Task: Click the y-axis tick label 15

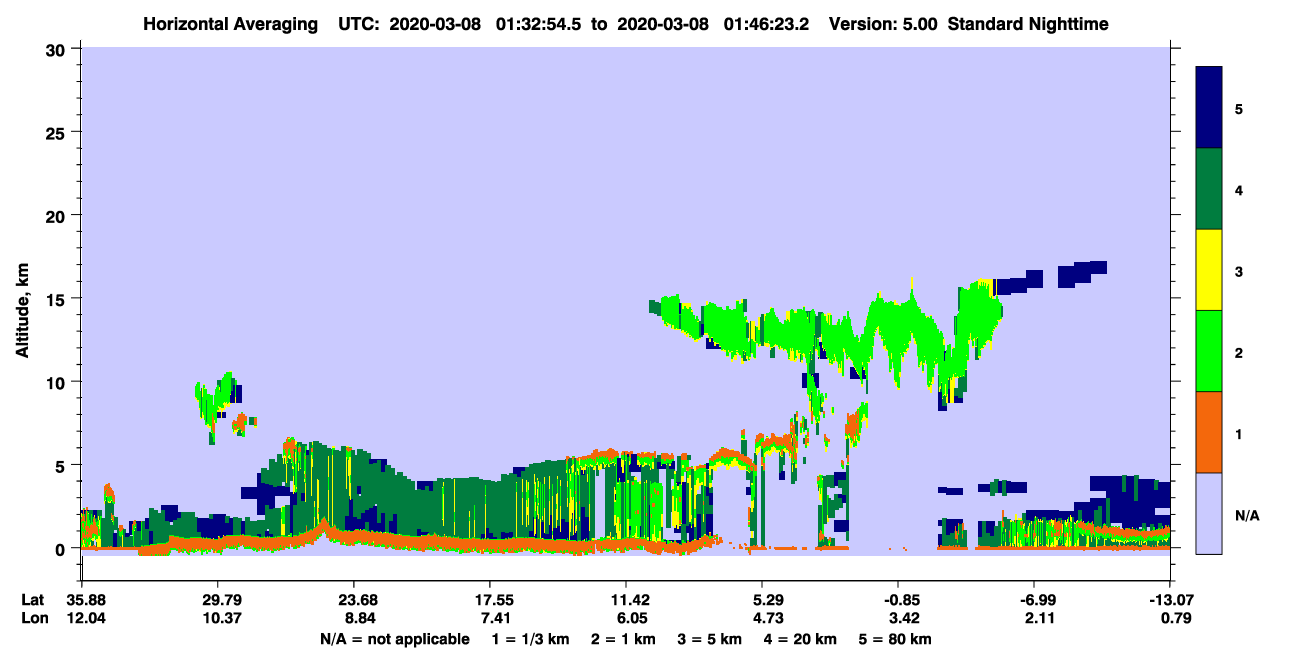Action: [58, 299]
